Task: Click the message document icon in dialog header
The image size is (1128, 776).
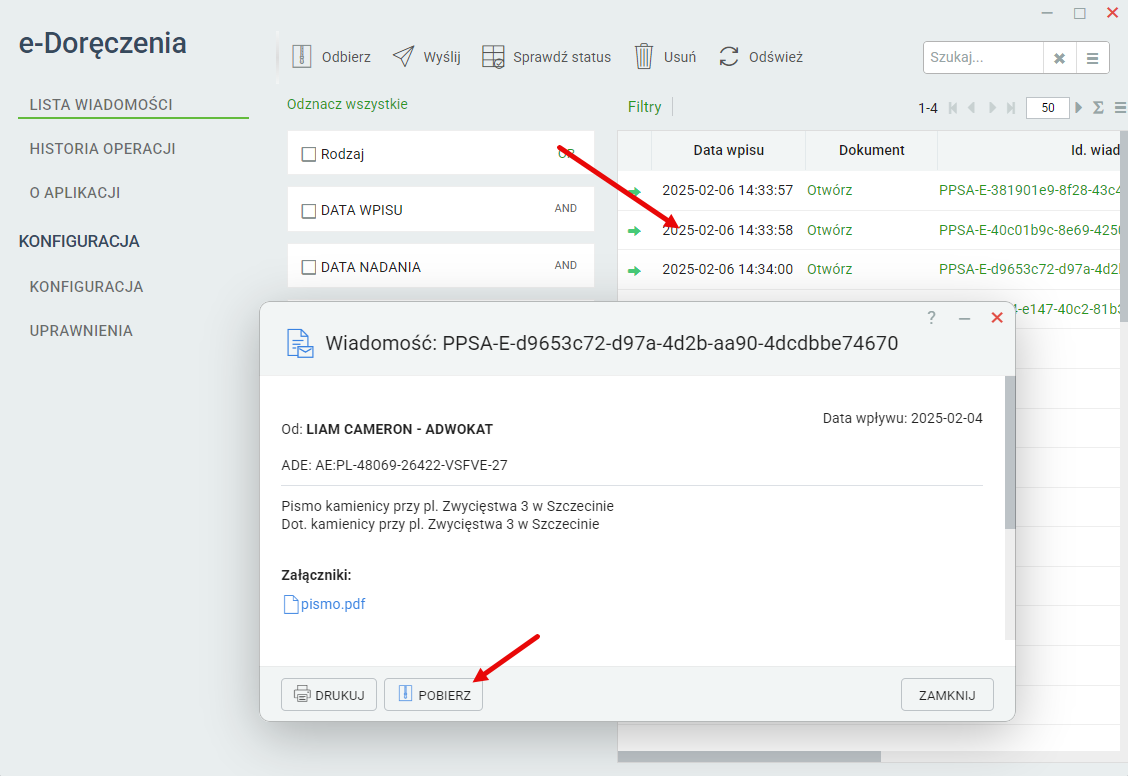Action: (300, 343)
